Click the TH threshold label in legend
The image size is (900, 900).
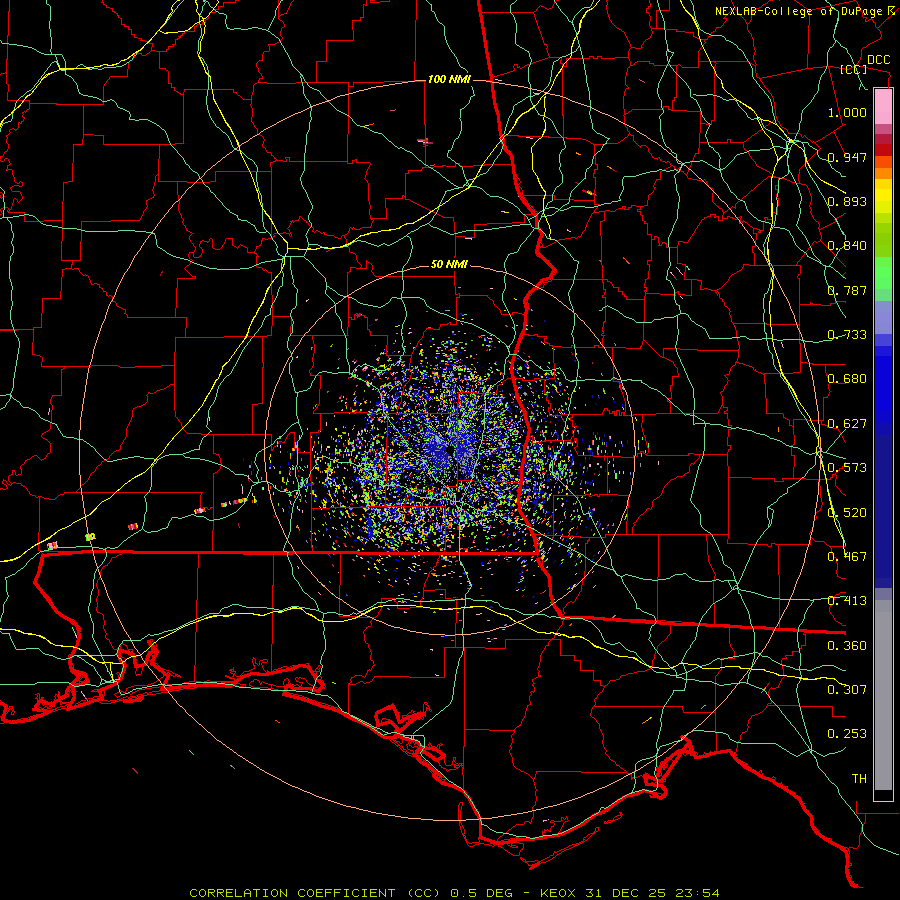click(859, 779)
